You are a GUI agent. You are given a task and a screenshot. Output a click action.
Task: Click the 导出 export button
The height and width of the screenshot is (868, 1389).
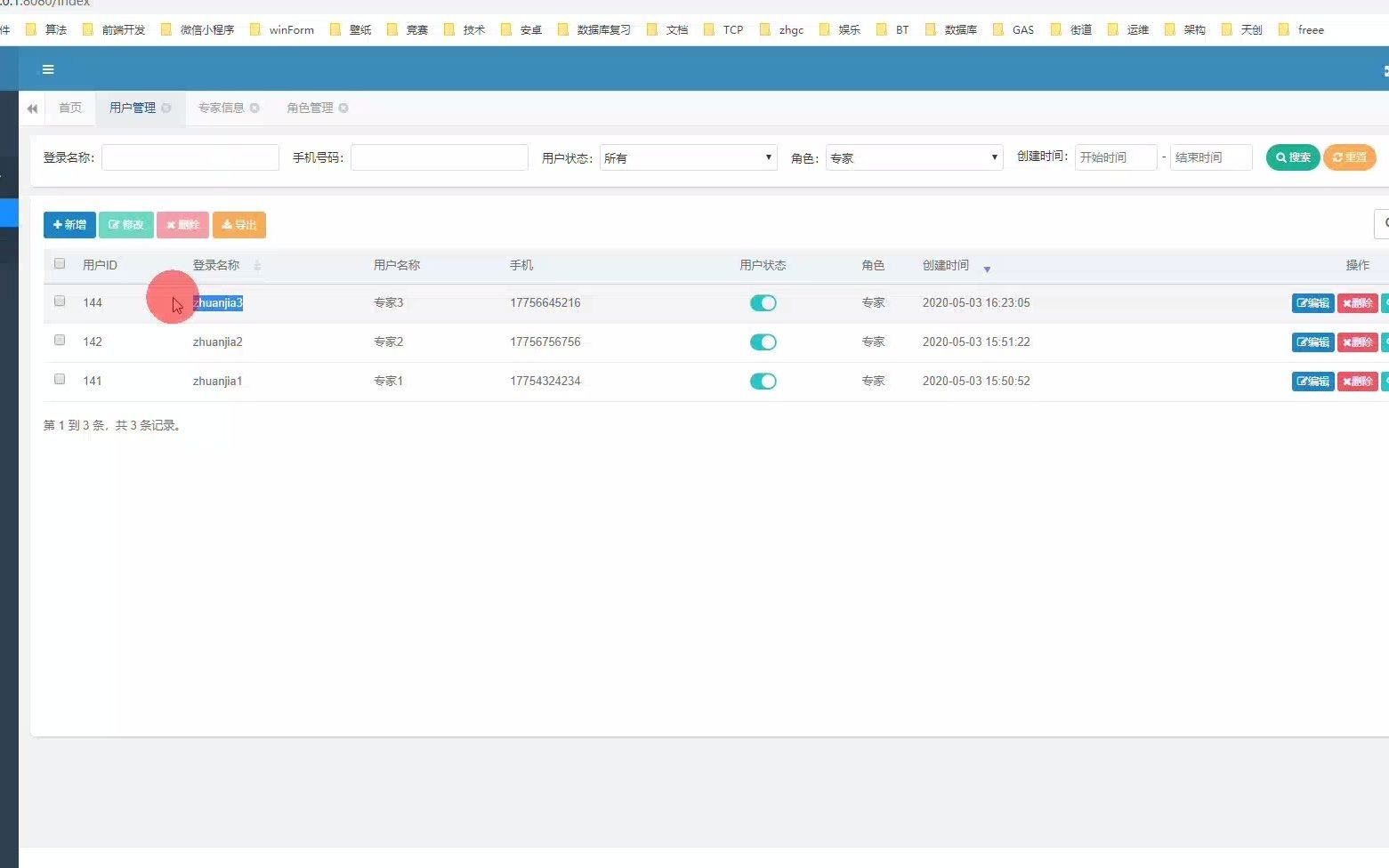(239, 225)
